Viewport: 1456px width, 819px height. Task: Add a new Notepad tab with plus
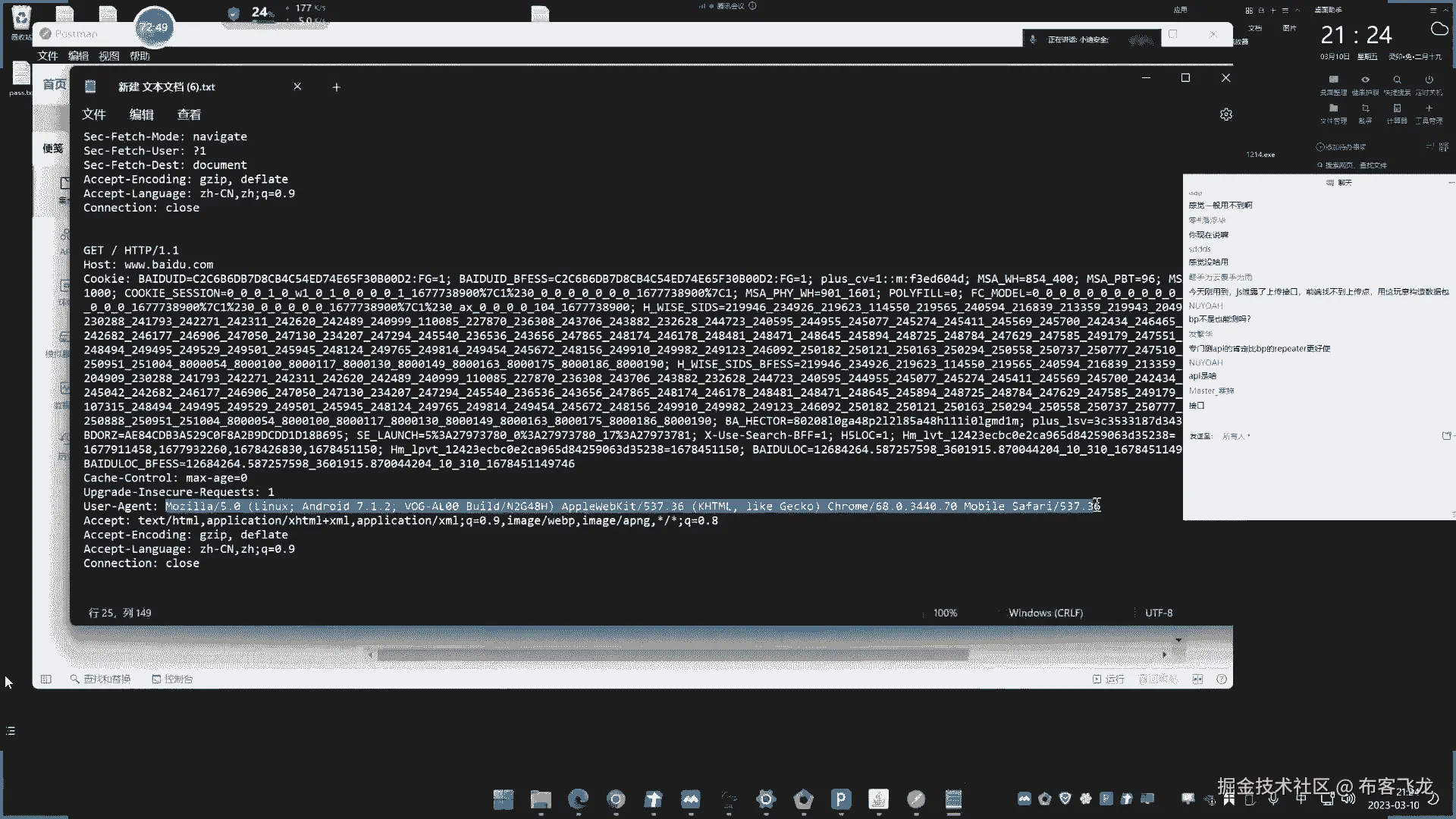click(x=336, y=87)
